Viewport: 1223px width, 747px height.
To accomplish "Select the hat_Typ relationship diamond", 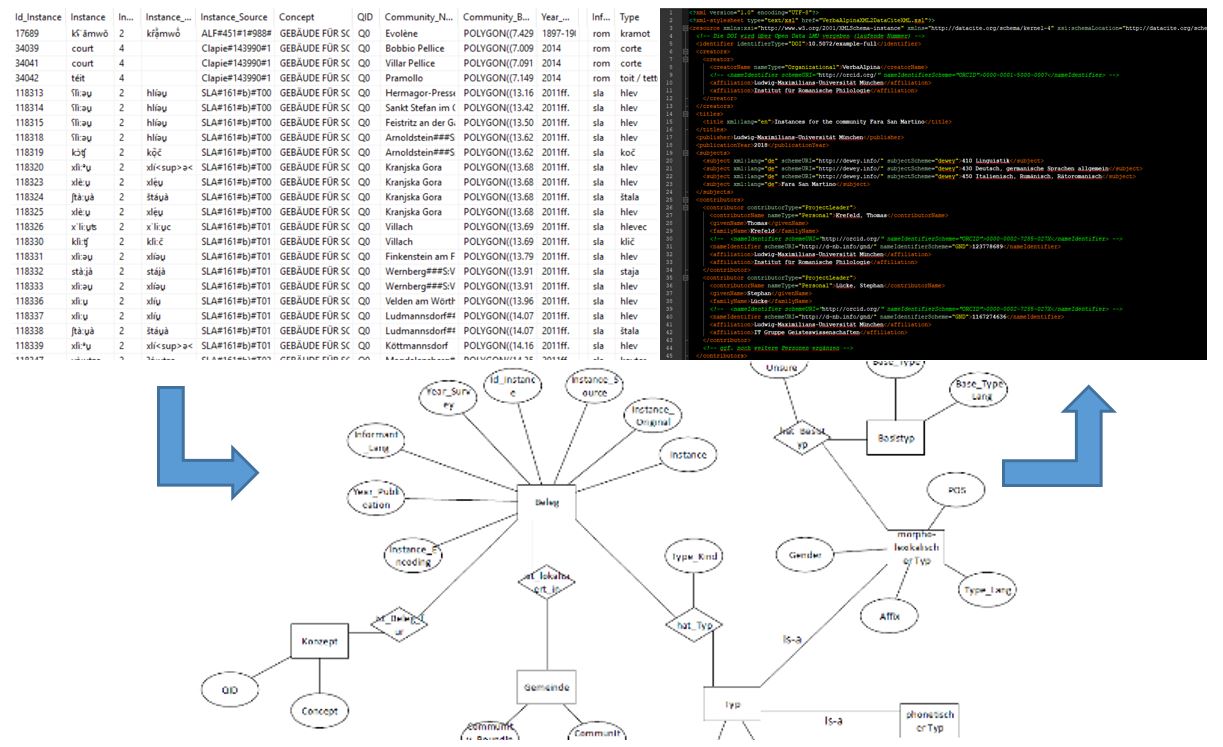I will tap(695, 624).
